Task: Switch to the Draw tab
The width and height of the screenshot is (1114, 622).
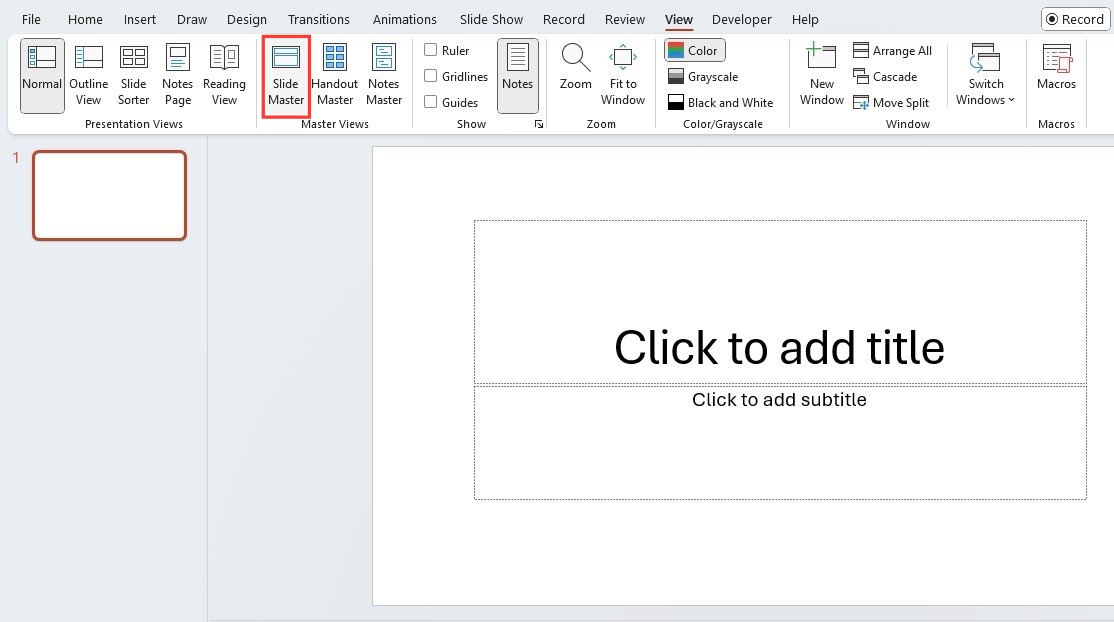Action: (x=192, y=19)
